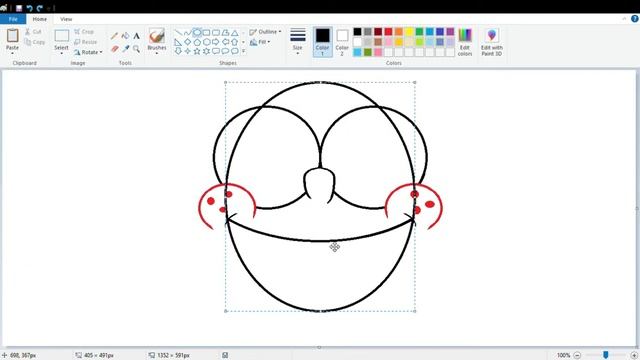Choose the Oval shape
Screen dimensions: 640x360
click(197, 33)
